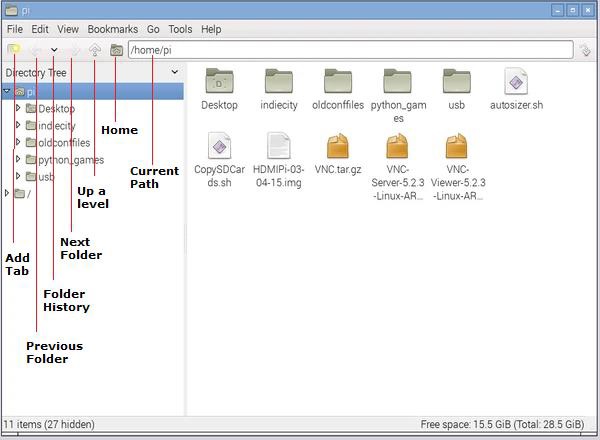Open the Edit menu
Screen dimensions: 600x440
[x=40, y=29]
